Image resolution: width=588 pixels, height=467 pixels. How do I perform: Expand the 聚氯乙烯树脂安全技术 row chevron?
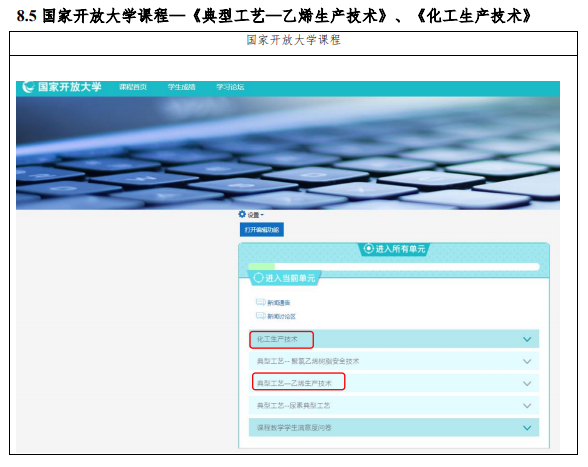coord(527,361)
